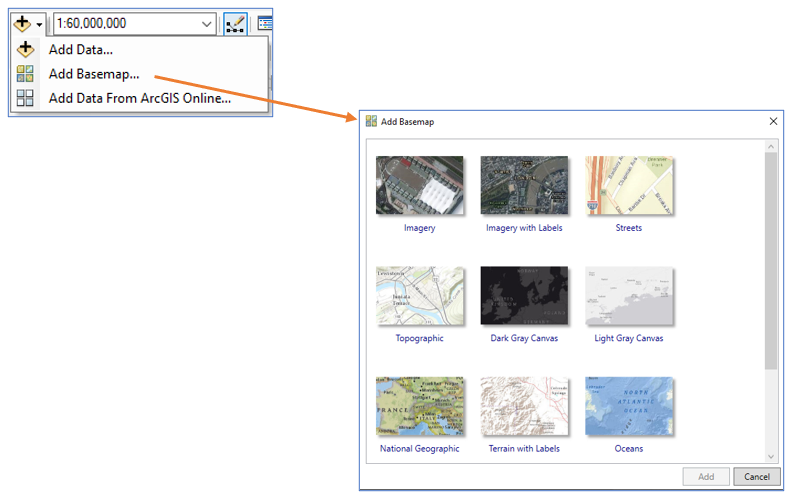This screenshot has width=790, height=501.
Task: Select the Streets basemap thumbnail
Action: (x=629, y=185)
